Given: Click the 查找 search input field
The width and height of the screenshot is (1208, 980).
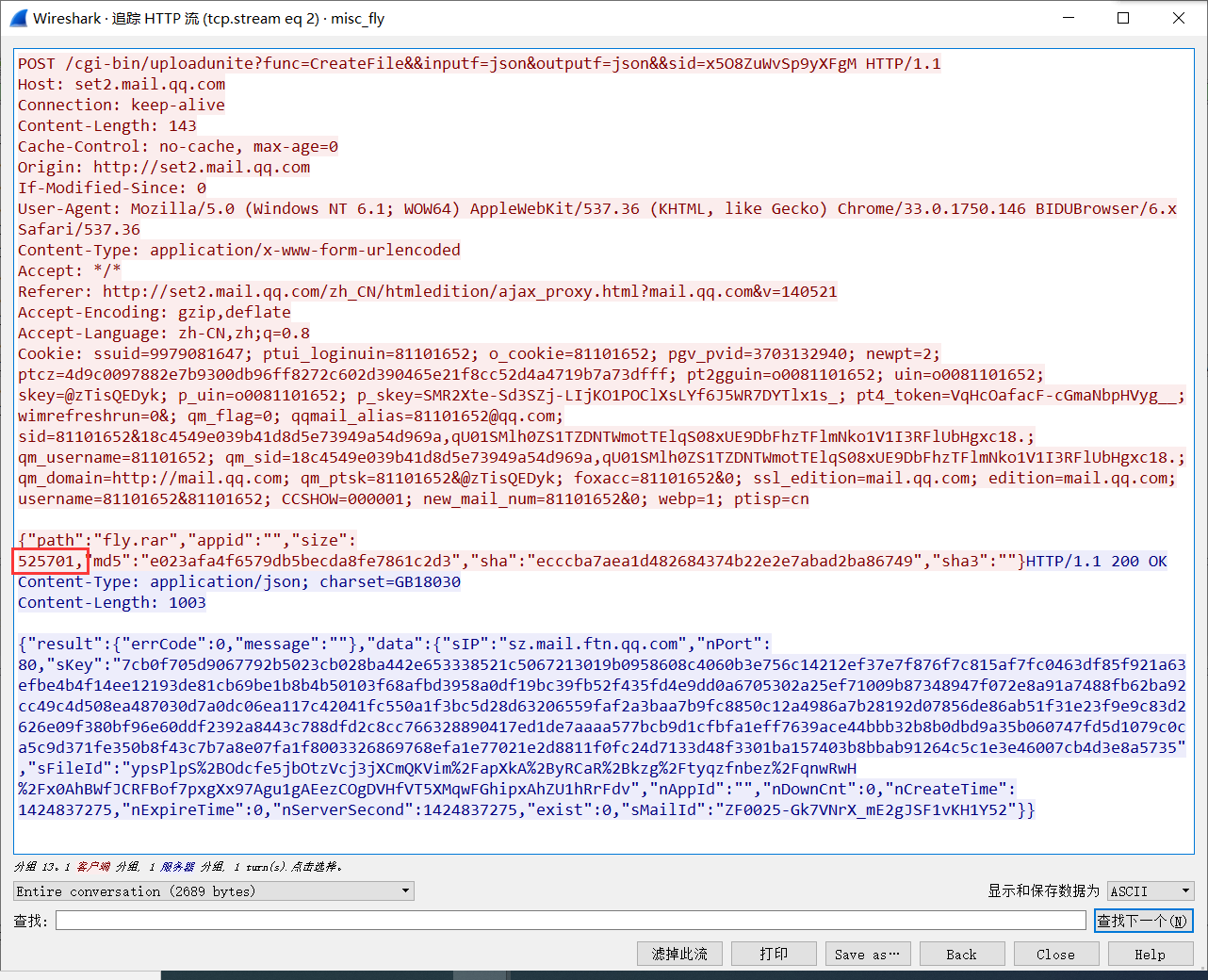Looking at the screenshot, I should (570, 921).
